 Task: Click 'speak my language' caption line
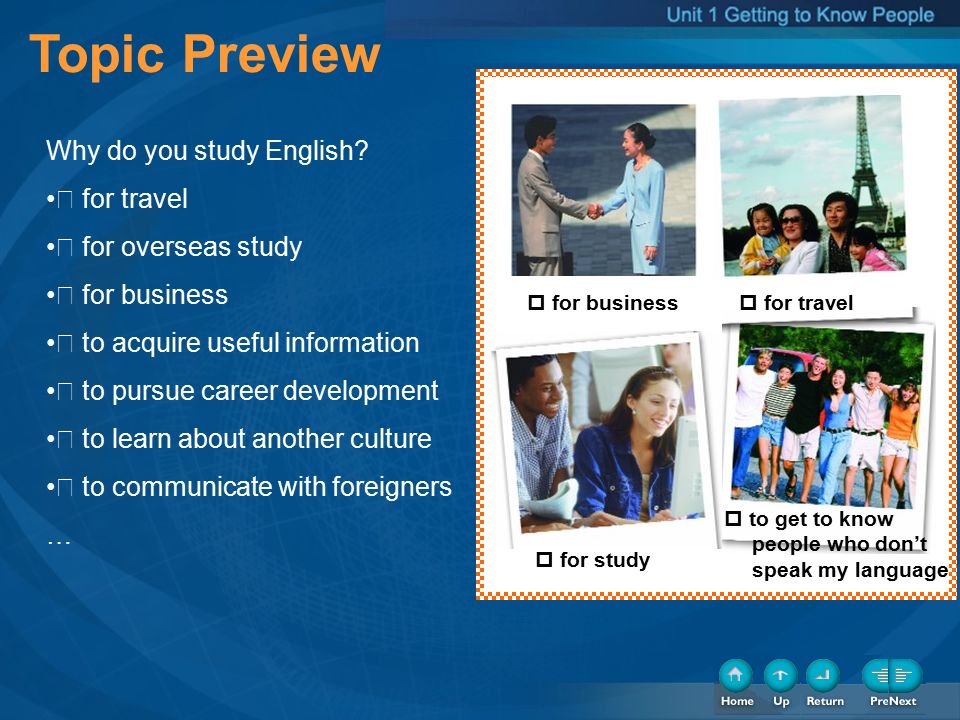pyautogui.click(x=850, y=570)
